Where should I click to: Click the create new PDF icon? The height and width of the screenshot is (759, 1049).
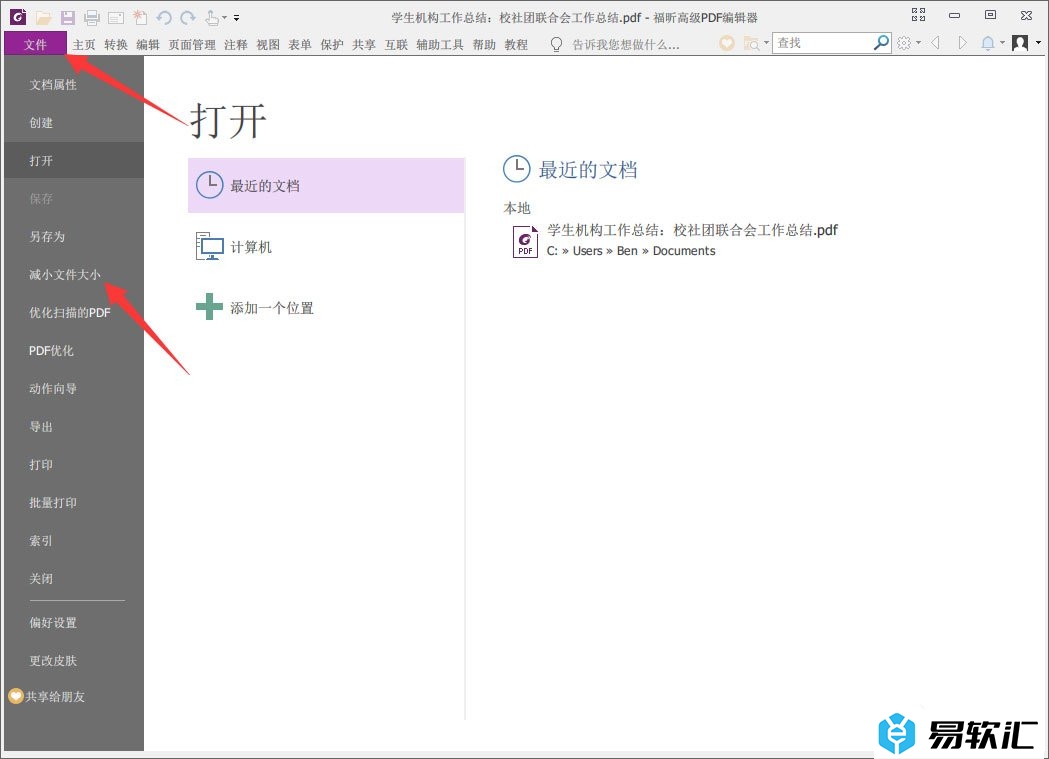(140, 17)
